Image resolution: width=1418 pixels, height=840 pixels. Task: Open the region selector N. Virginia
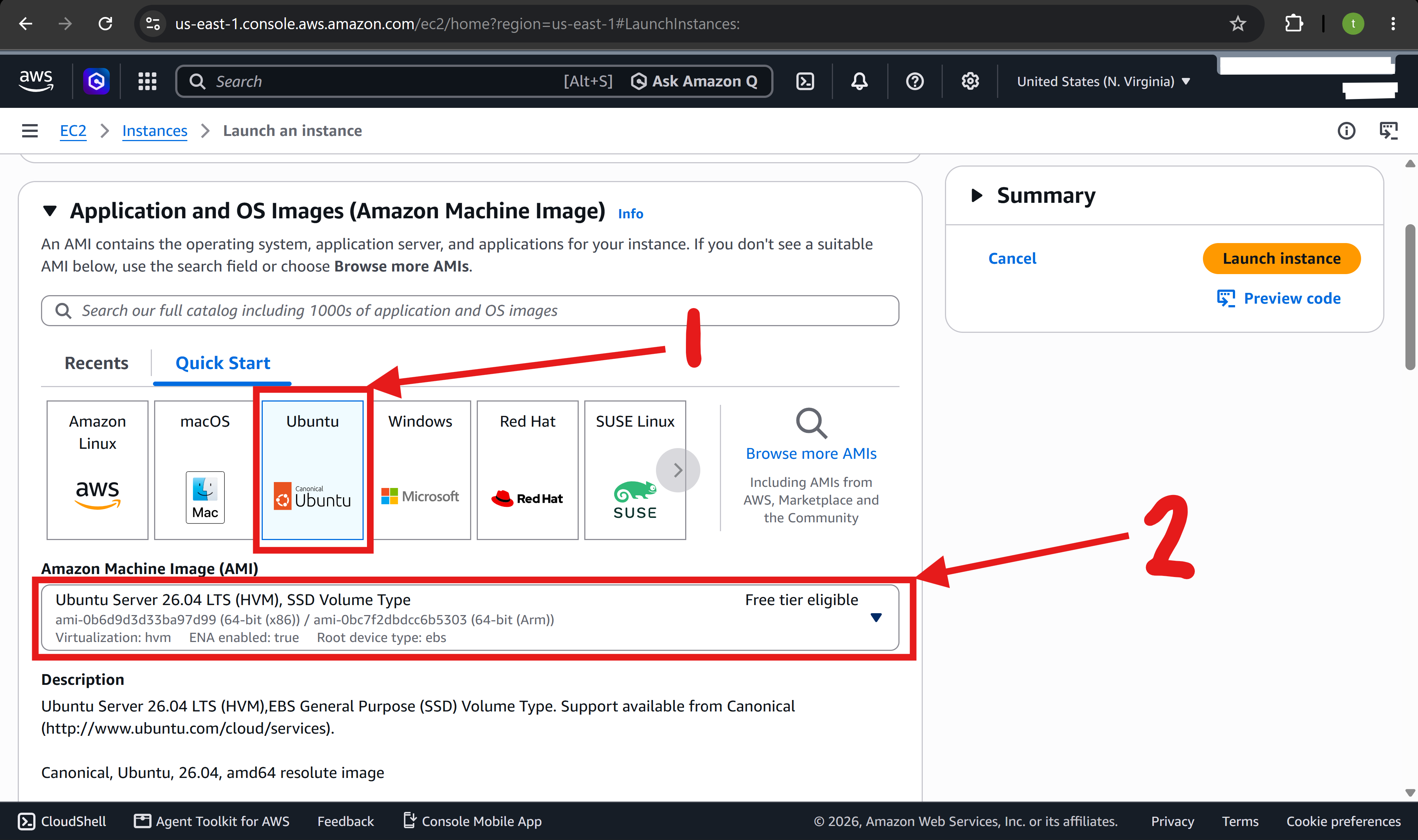1103,81
